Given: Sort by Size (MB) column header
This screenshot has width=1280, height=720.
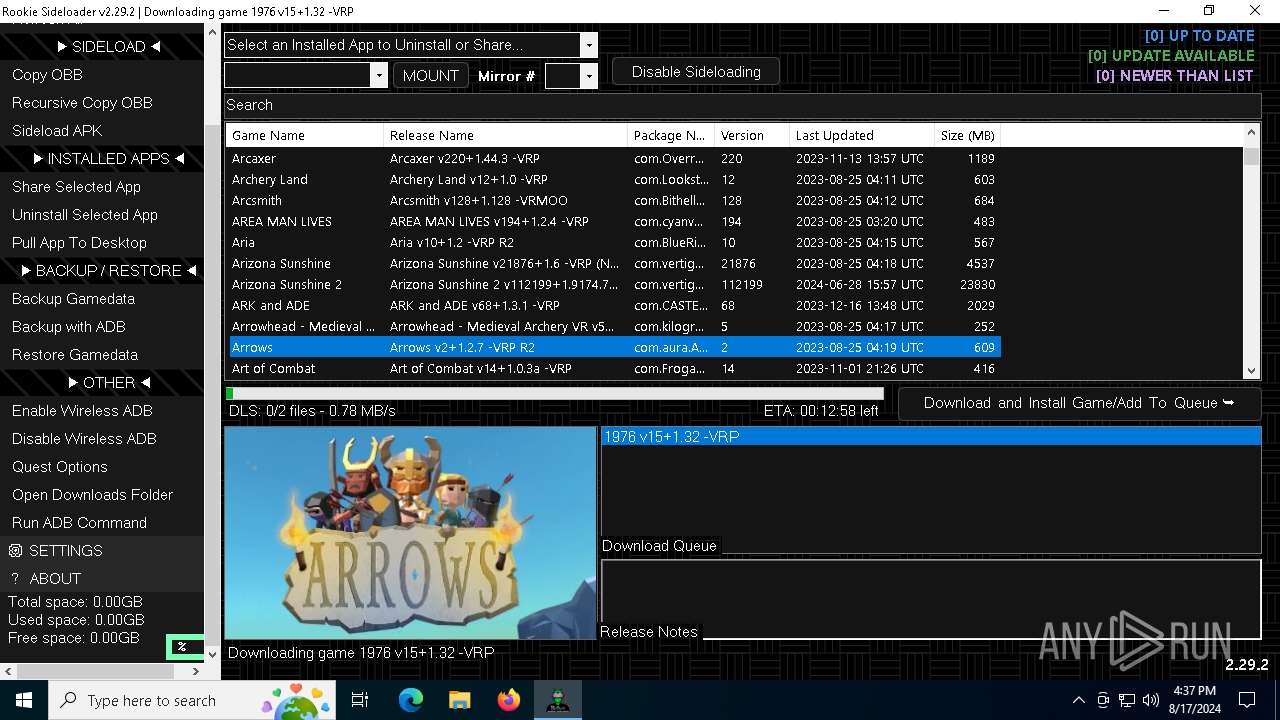Looking at the screenshot, I should click(967, 135).
